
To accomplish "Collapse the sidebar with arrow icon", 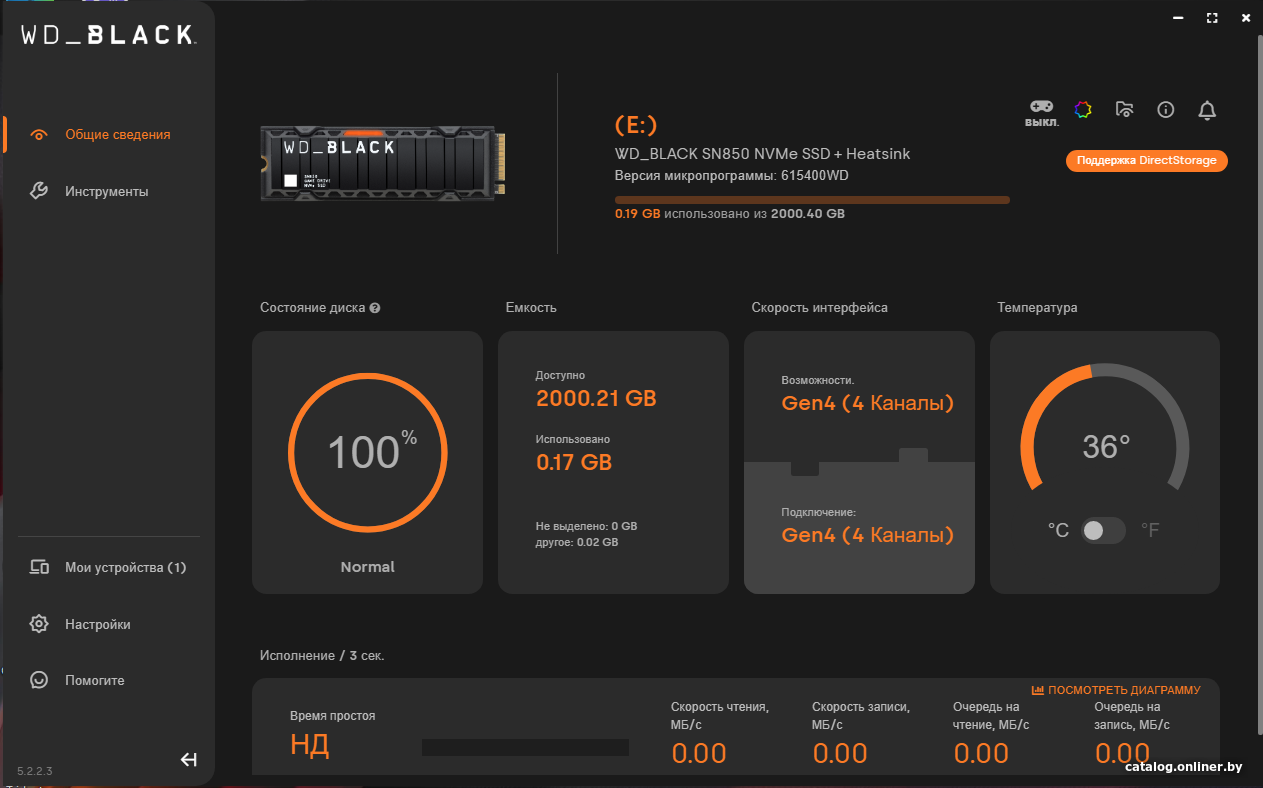I will (189, 760).
